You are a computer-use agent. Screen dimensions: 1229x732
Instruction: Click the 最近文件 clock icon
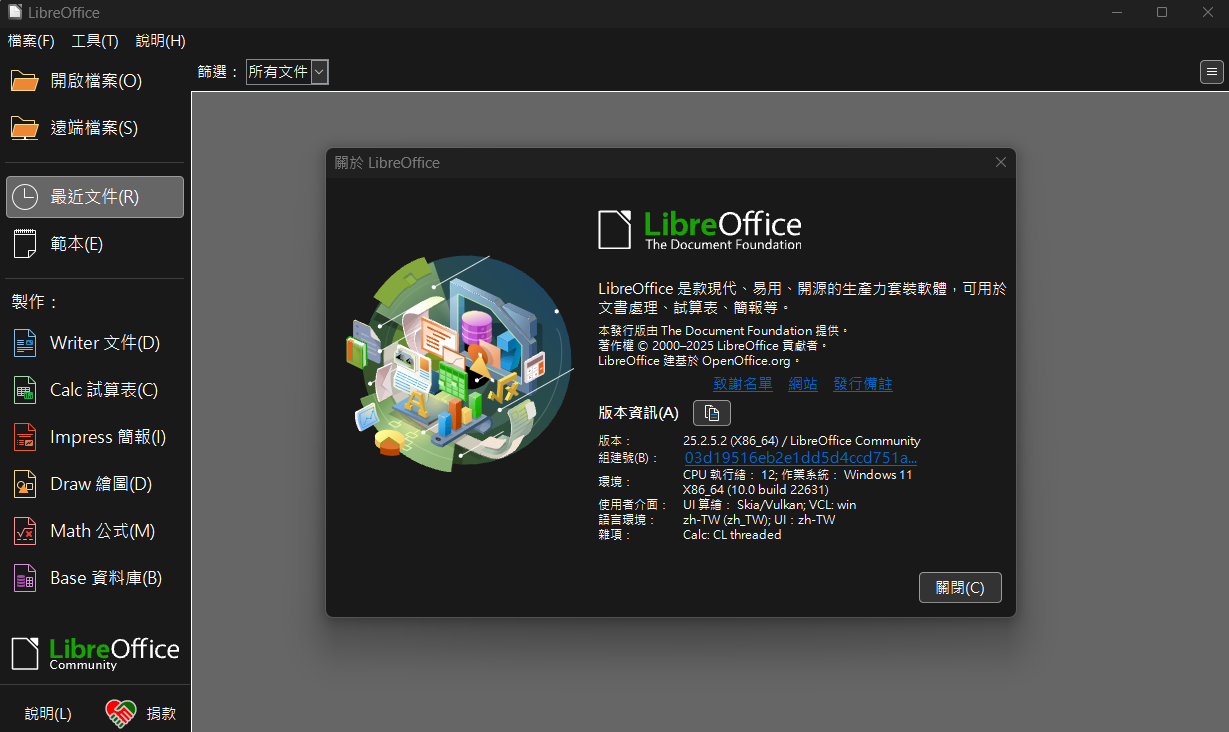point(25,197)
